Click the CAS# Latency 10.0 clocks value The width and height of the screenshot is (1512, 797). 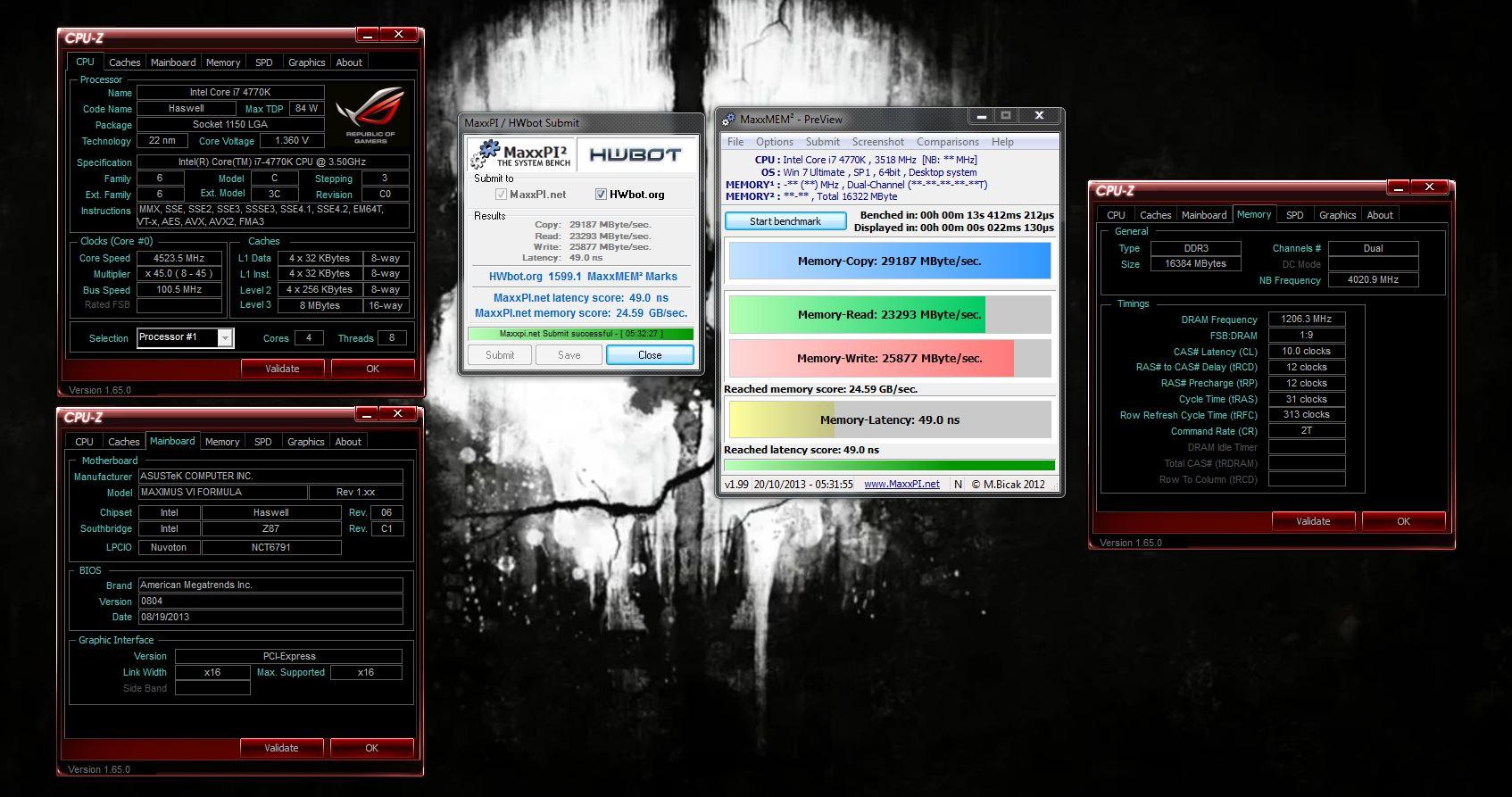[x=1306, y=351]
